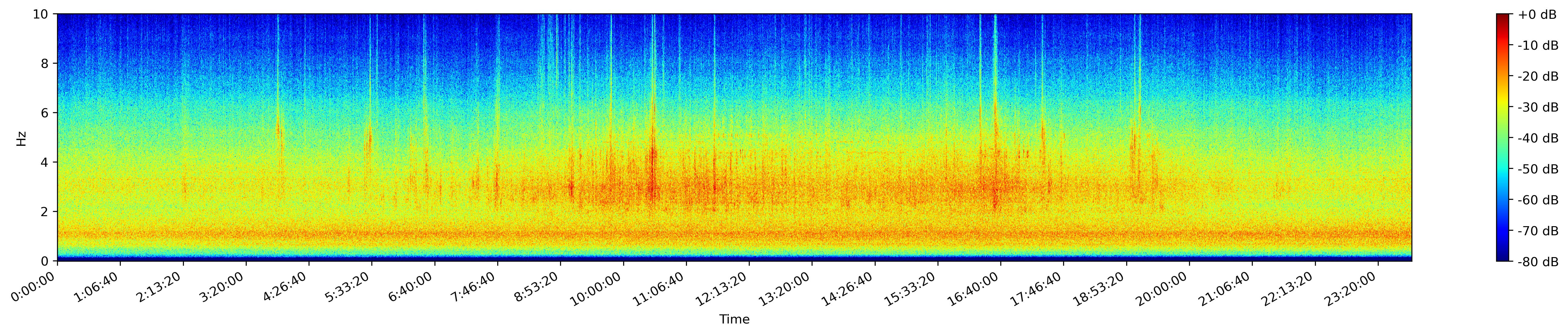Click the -80 dB colorbar label

click(x=1538, y=262)
